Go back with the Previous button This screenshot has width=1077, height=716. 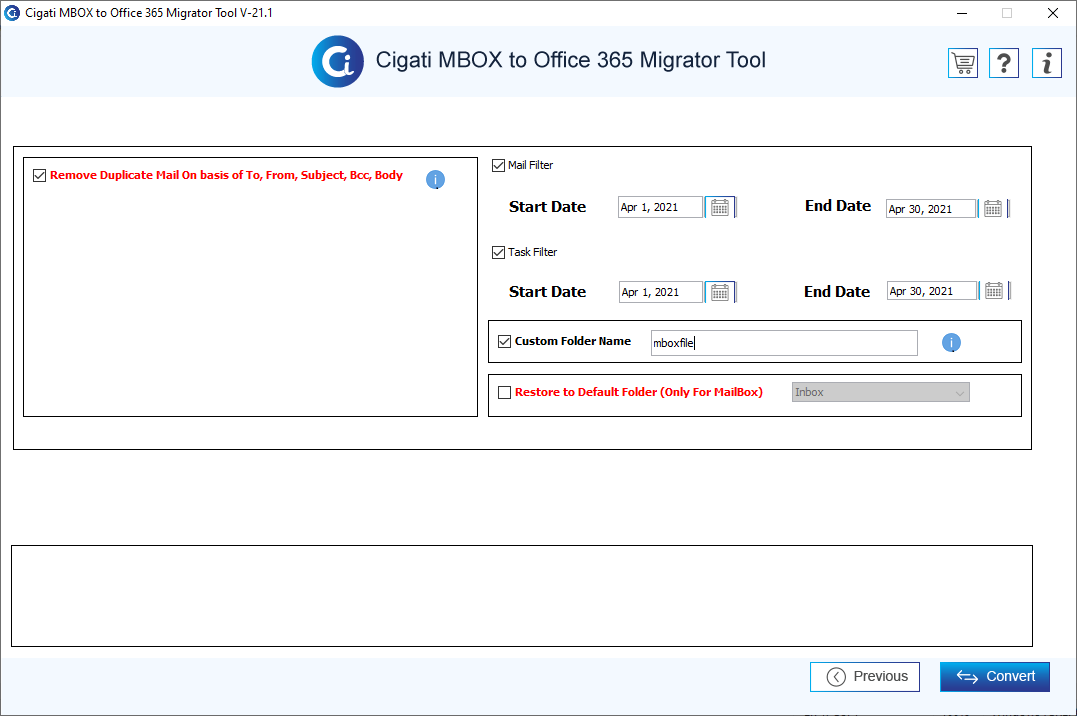point(865,677)
